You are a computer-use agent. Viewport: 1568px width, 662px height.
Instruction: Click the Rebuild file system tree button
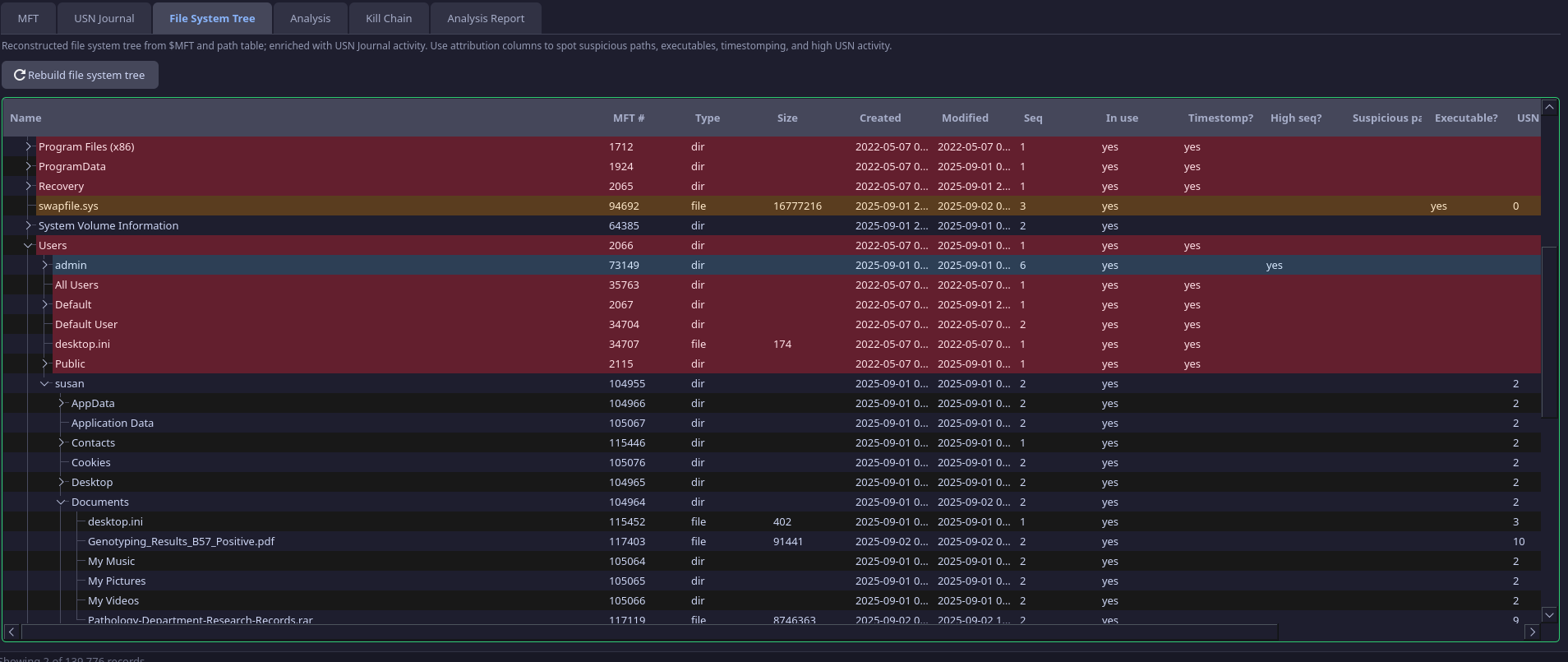pos(80,75)
